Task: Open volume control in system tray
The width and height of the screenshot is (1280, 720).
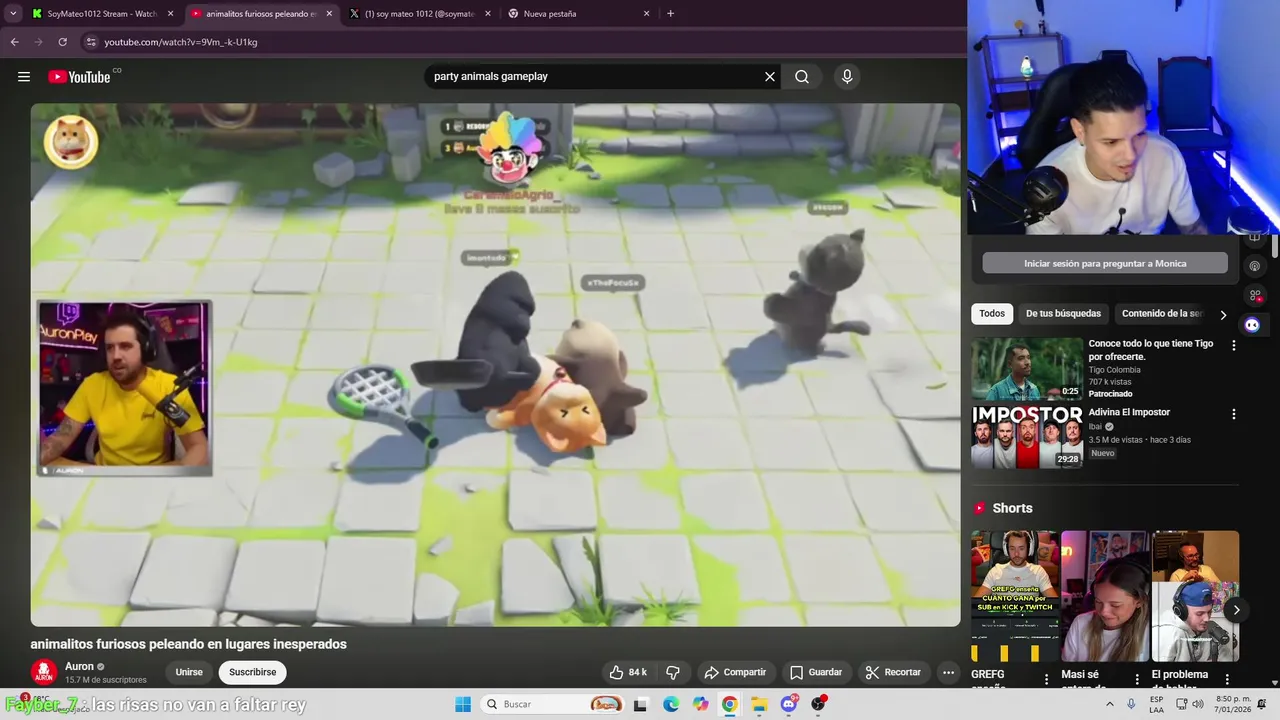Action: click(1198, 704)
